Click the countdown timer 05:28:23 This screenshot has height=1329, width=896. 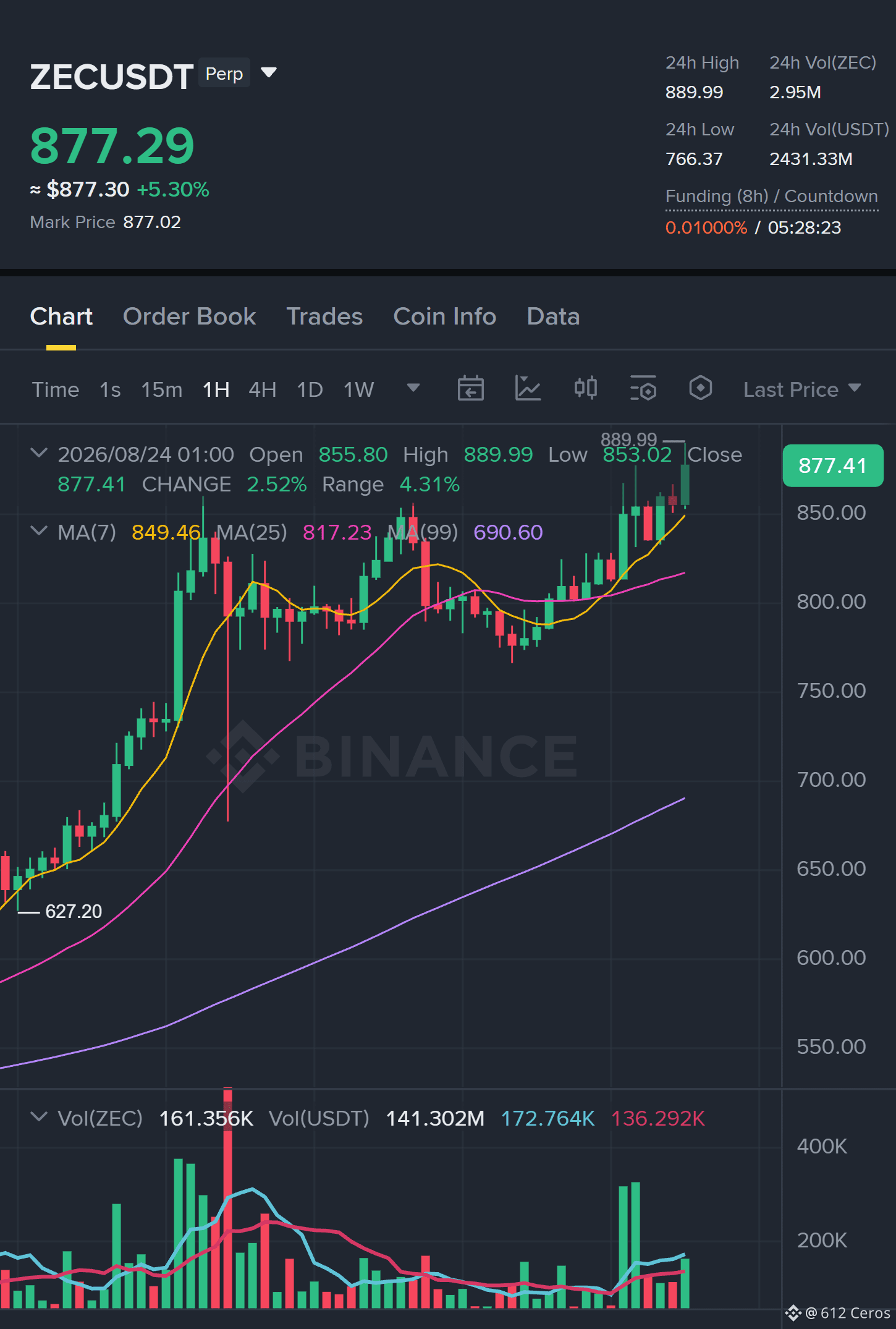click(805, 227)
